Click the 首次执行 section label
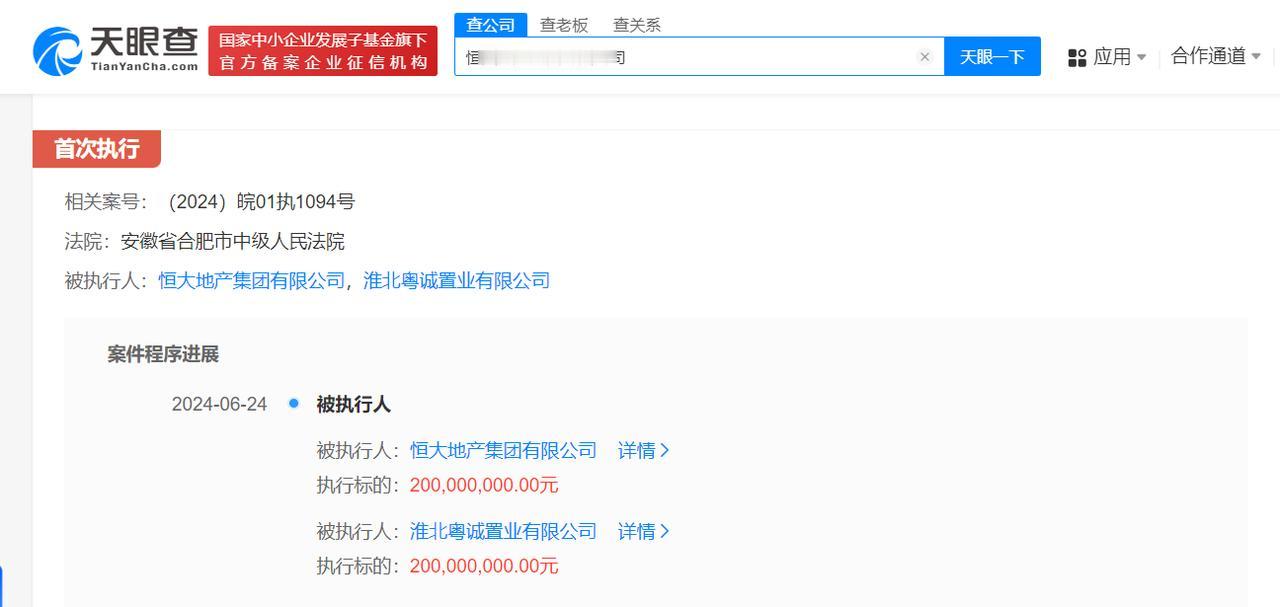1280x607 pixels. click(96, 149)
